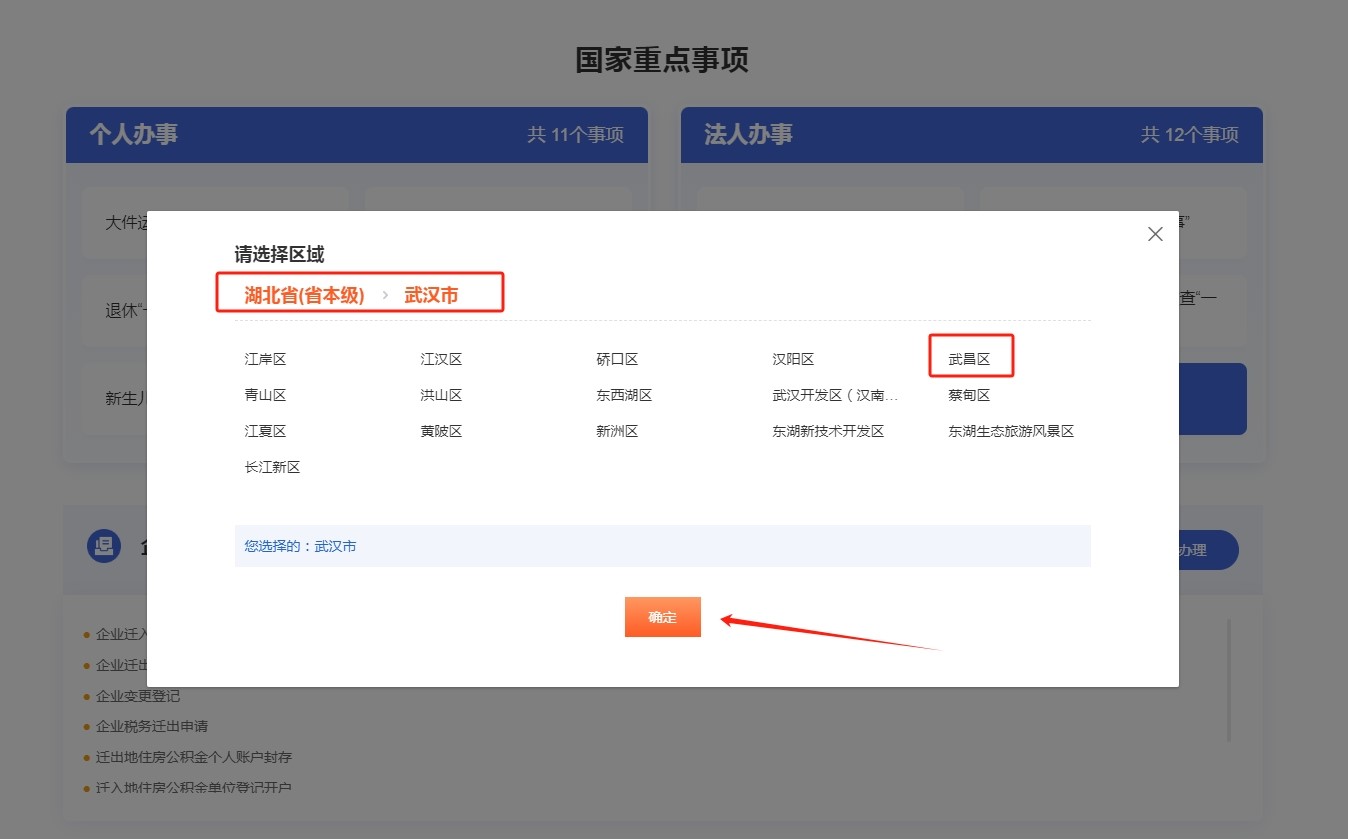This screenshot has height=839, width=1348.
Task: Select 武昌区 district
Action: [x=969, y=359]
